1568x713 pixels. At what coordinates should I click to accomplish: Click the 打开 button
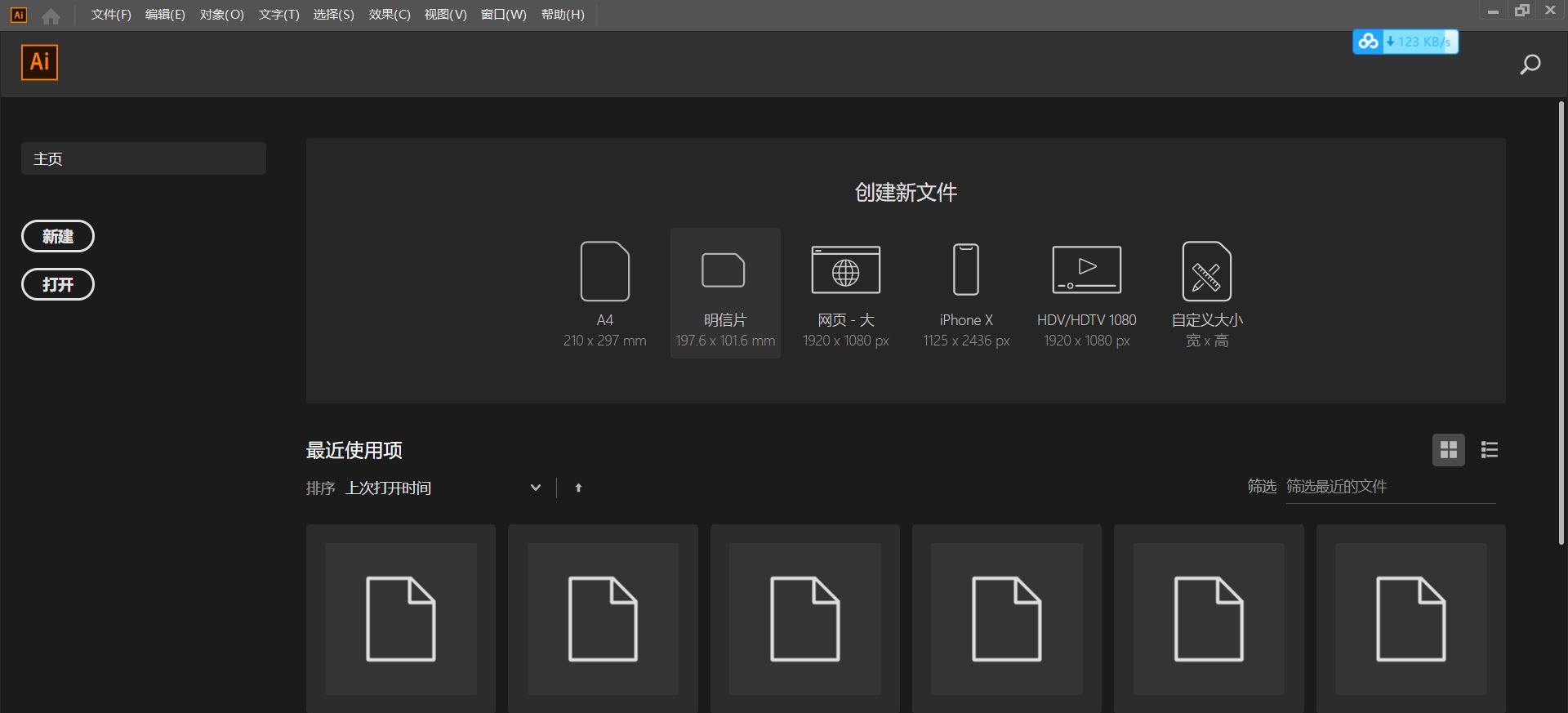(x=58, y=284)
